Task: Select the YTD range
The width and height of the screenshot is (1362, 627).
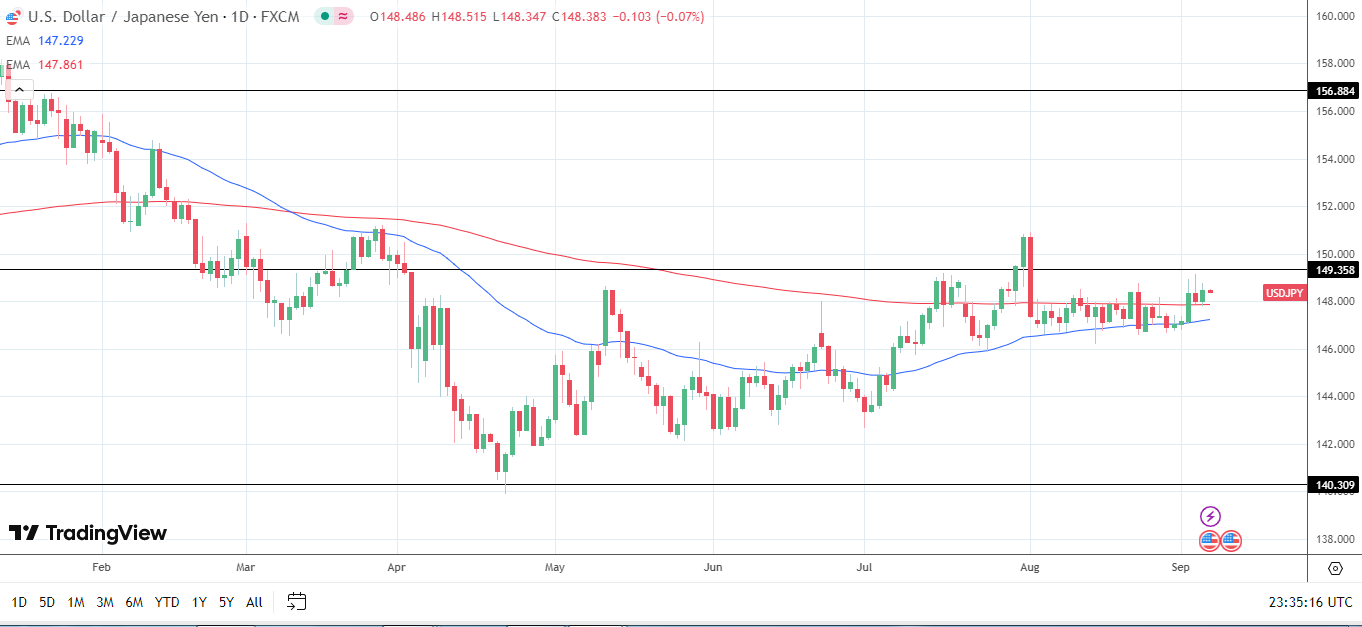Action: tap(167, 602)
